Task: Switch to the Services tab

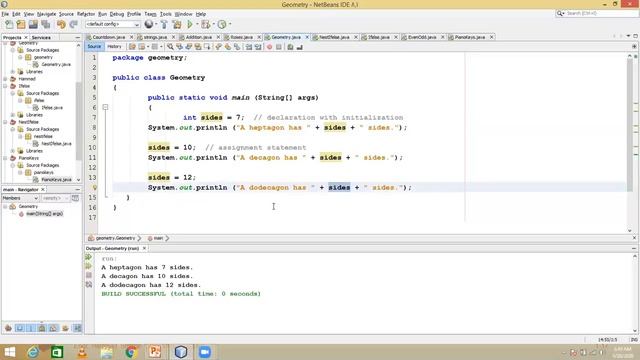Action: tap(41, 38)
